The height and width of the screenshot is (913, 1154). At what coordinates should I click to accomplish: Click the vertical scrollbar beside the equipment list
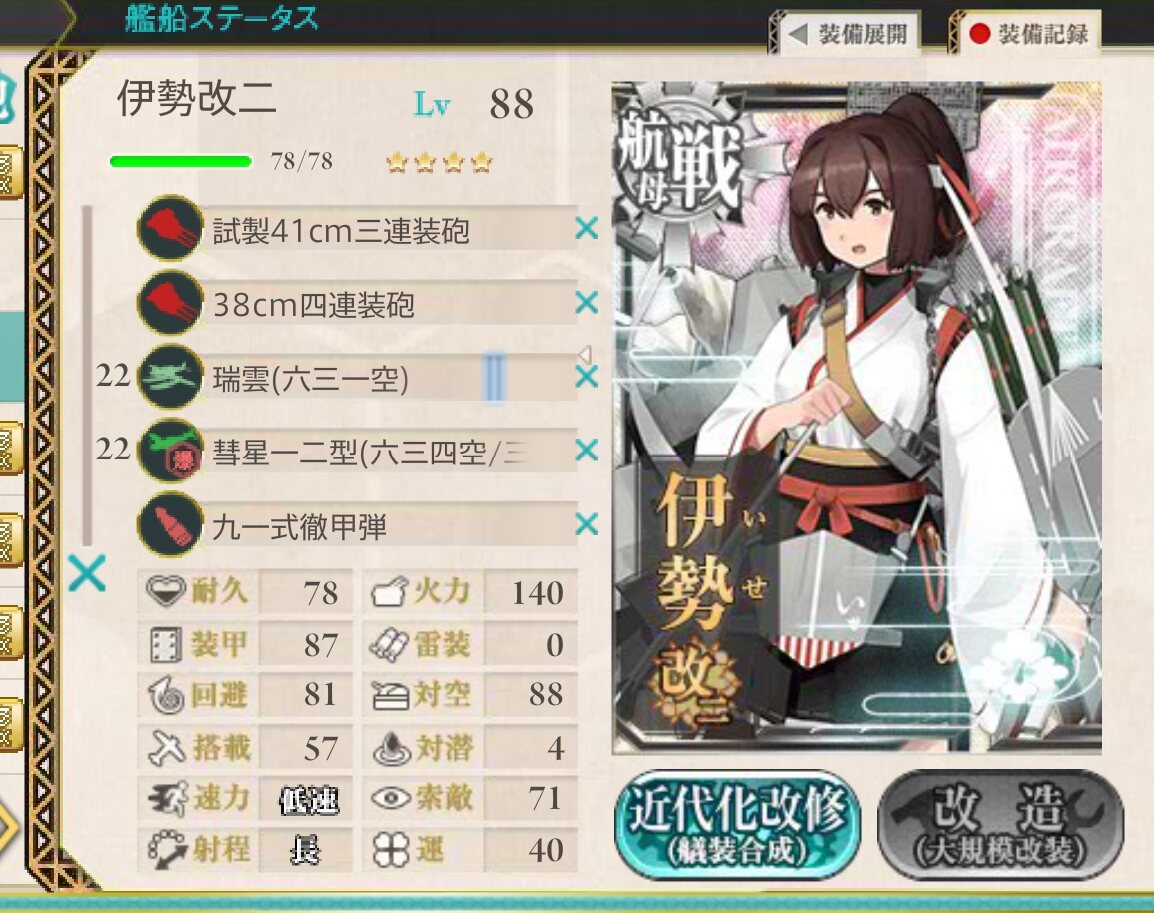[x=87, y=375]
